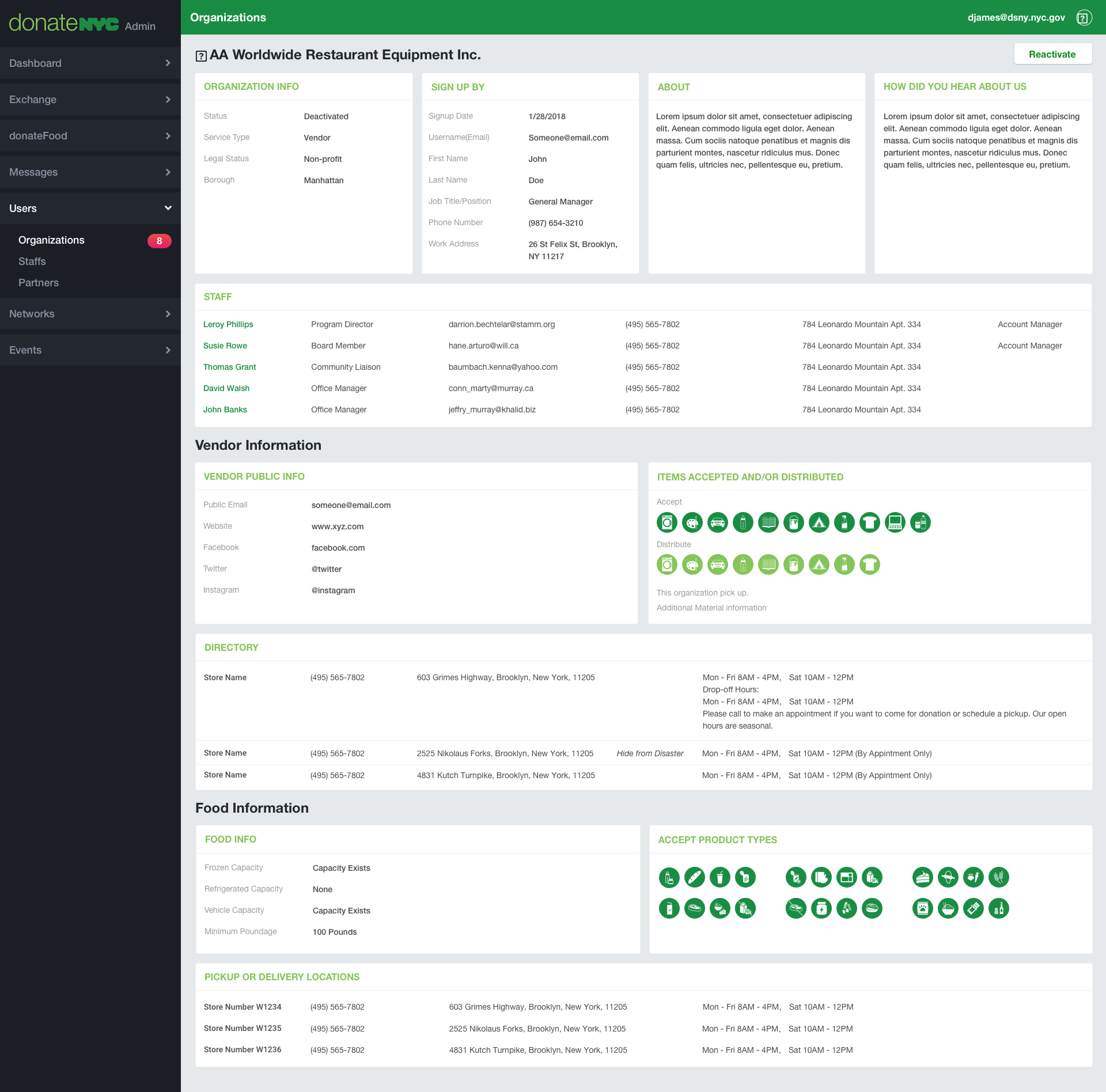Select the books icon under Distribute items
This screenshot has width=1106, height=1092.
[768, 564]
